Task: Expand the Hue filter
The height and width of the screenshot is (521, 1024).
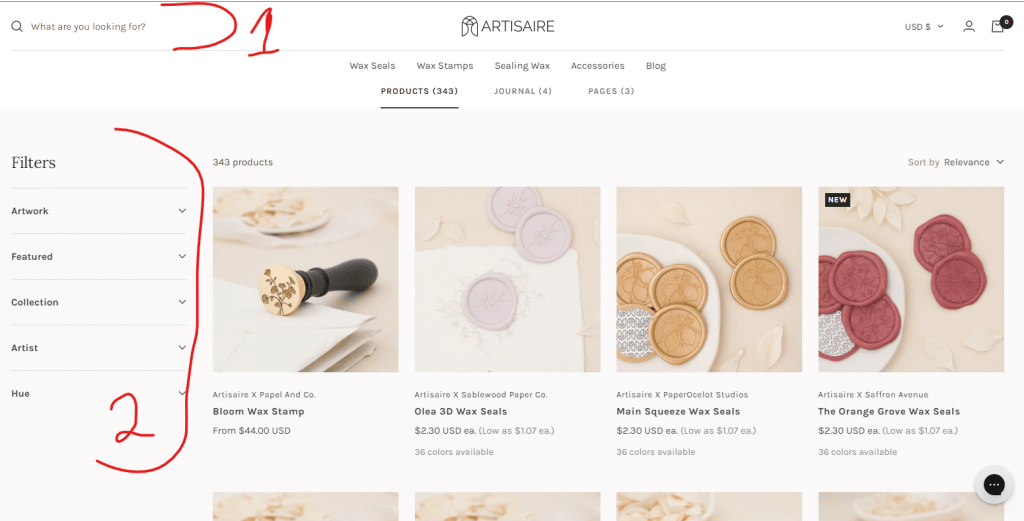Action: tap(99, 394)
